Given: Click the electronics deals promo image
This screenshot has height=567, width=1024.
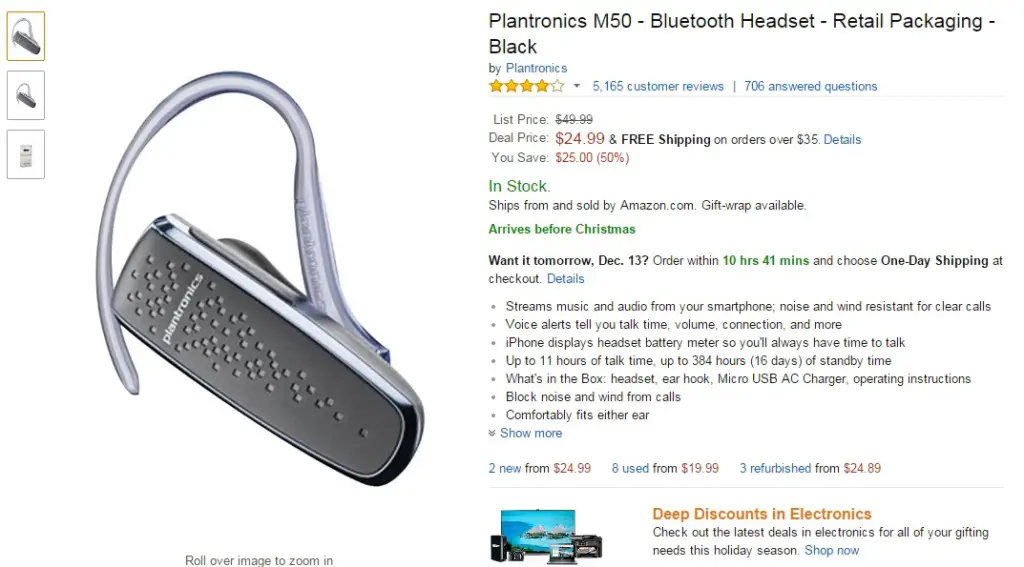Looking at the screenshot, I should (x=546, y=536).
